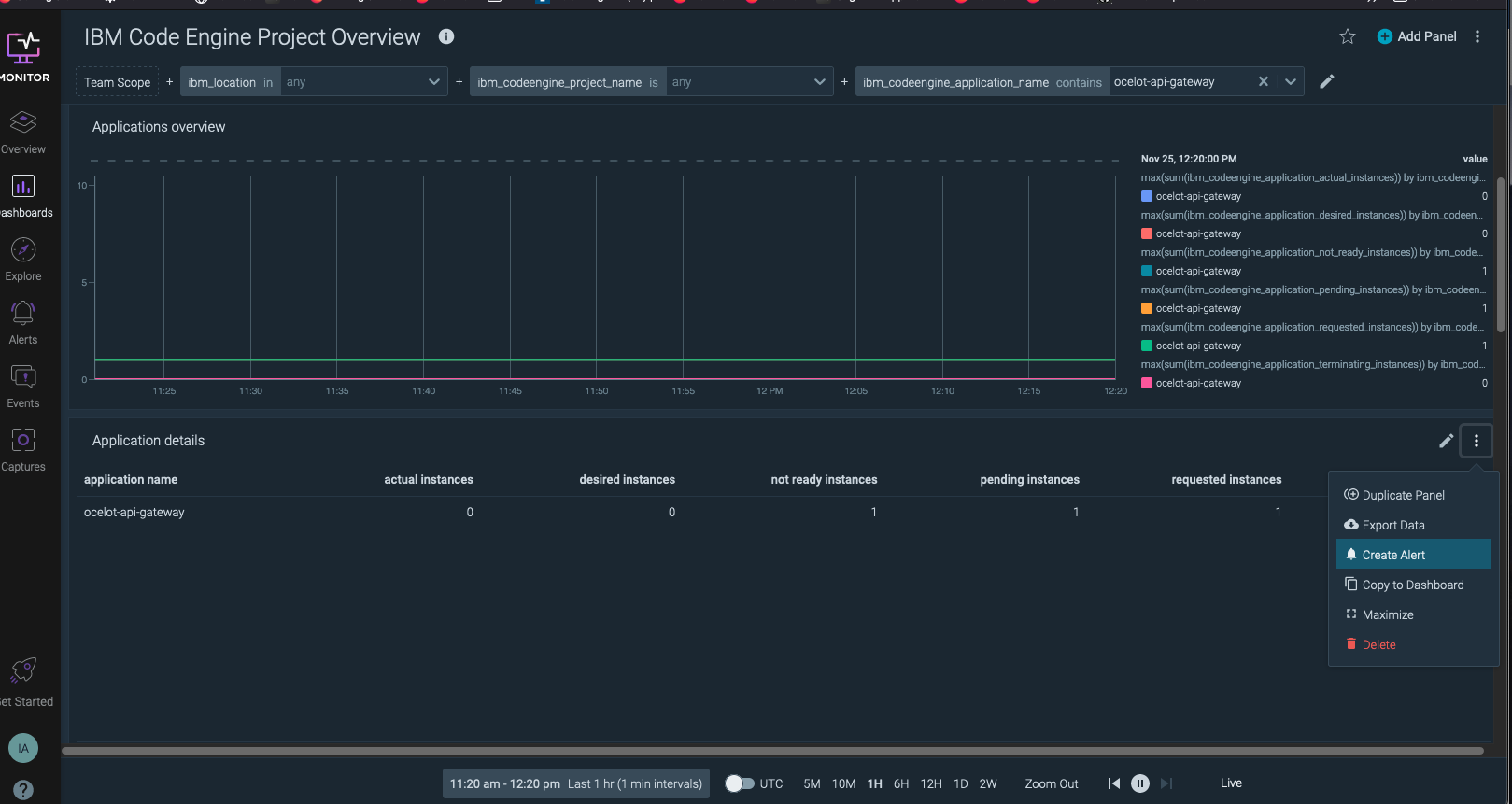Click the blue actual_instances legend swatch
The image size is (1512, 804).
pyautogui.click(x=1147, y=196)
